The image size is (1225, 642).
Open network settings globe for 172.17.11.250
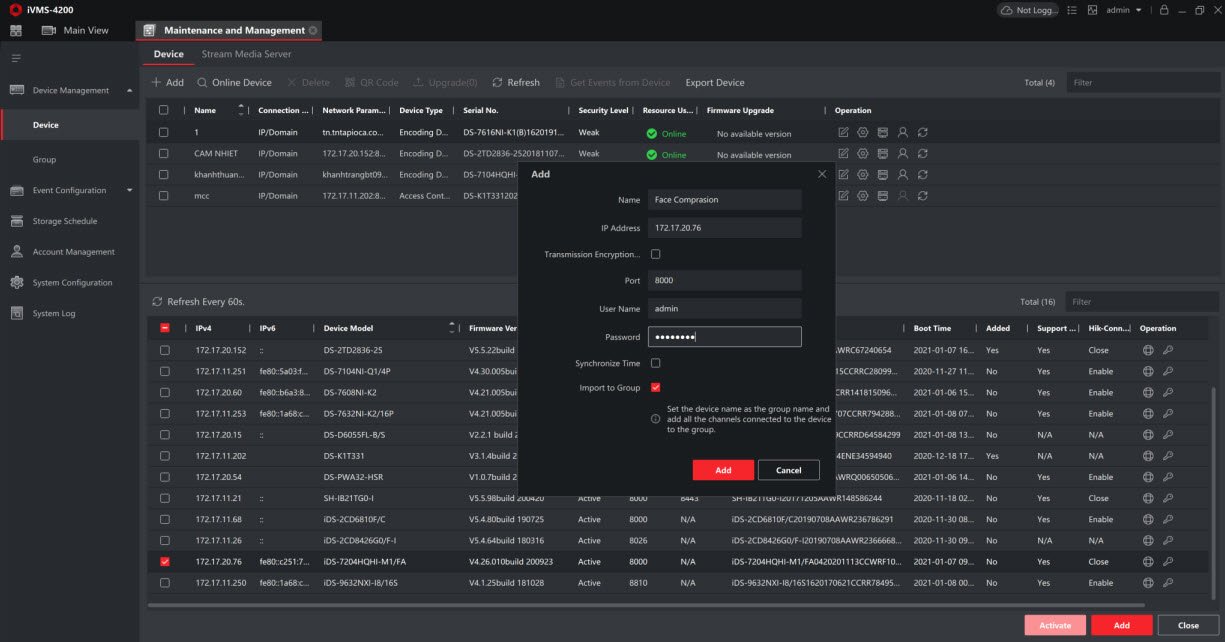[x=1148, y=583]
